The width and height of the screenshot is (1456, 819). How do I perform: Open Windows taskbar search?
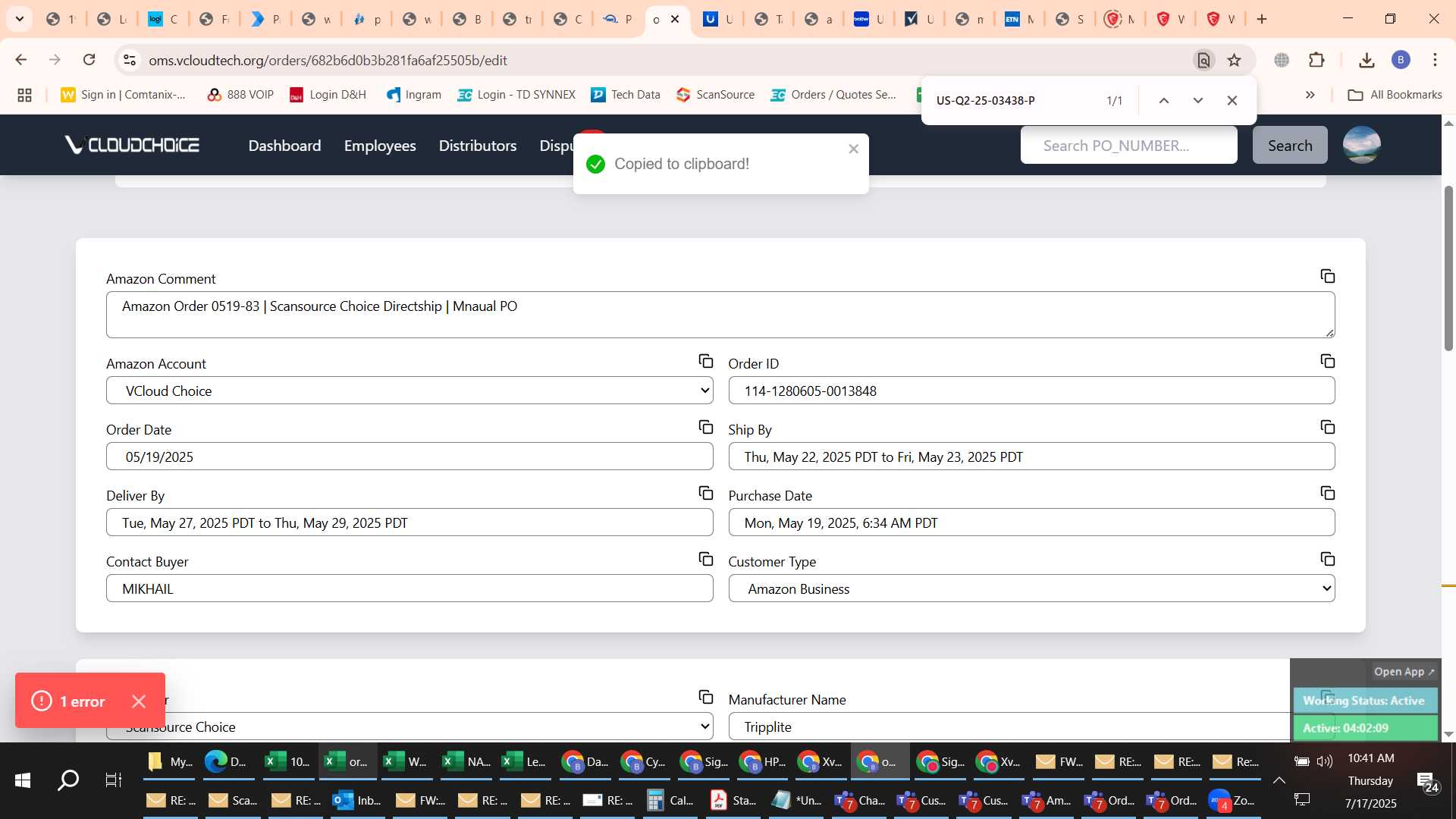tap(68, 780)
